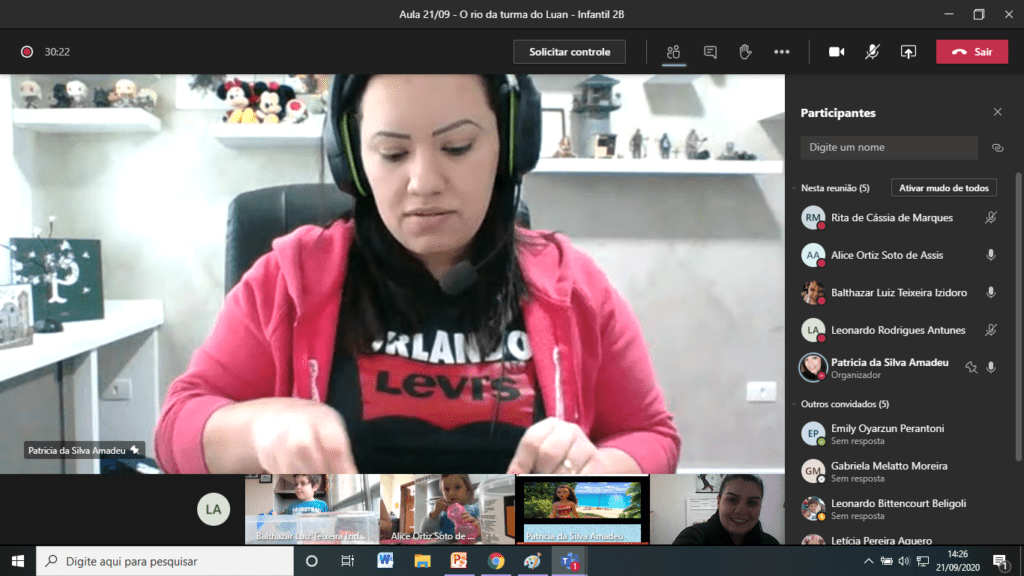Image resolution: width=1024 pixels, height=576 pixels.
Task: Toggle the camera on or off
Action: [x=836, y=52]
